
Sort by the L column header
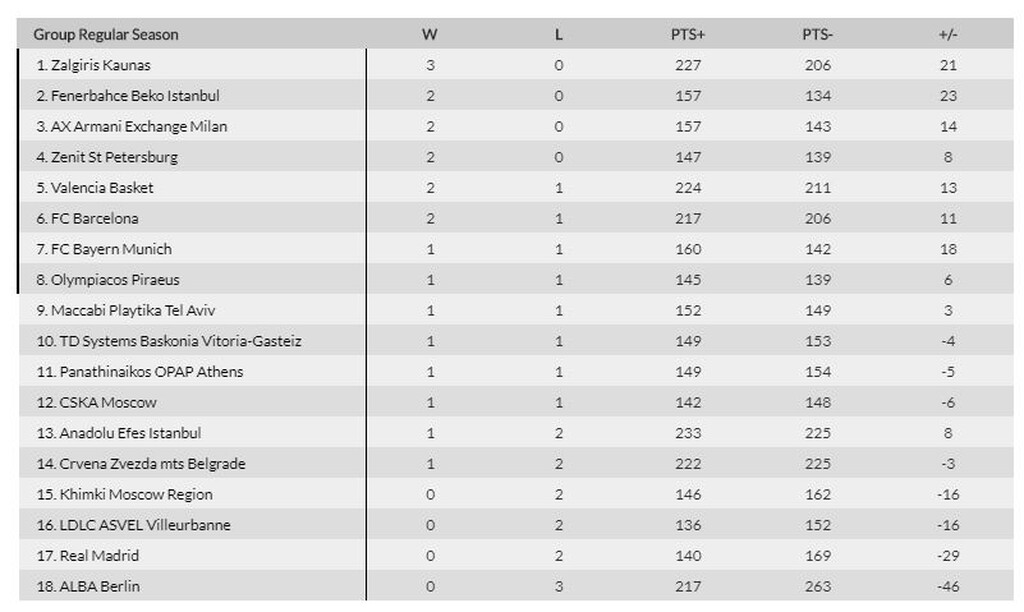[559, 34]
